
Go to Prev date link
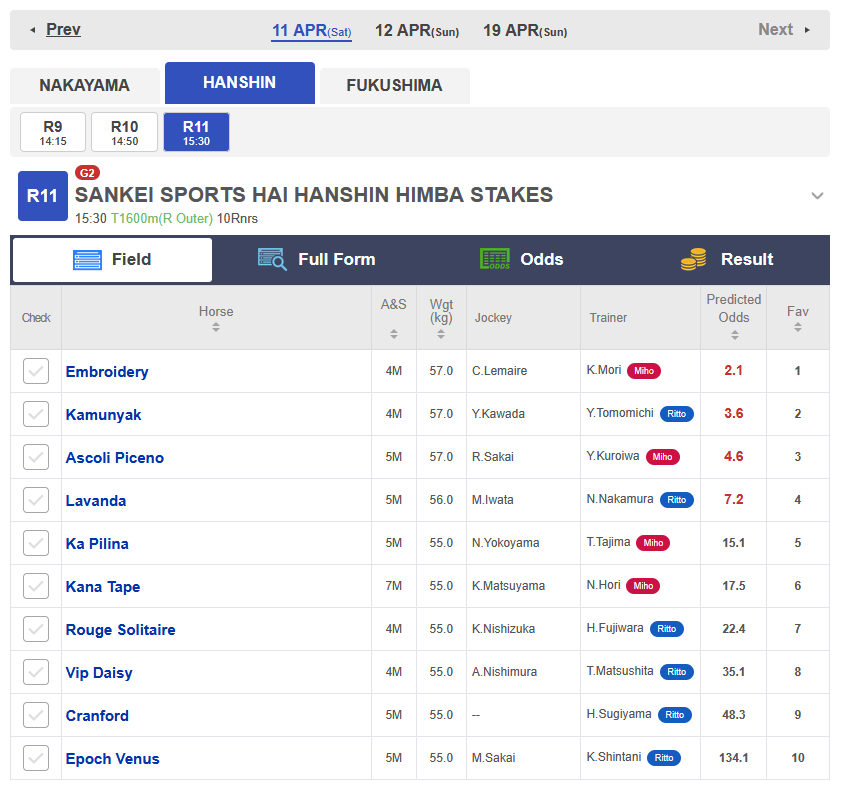[x=63, y=30]
